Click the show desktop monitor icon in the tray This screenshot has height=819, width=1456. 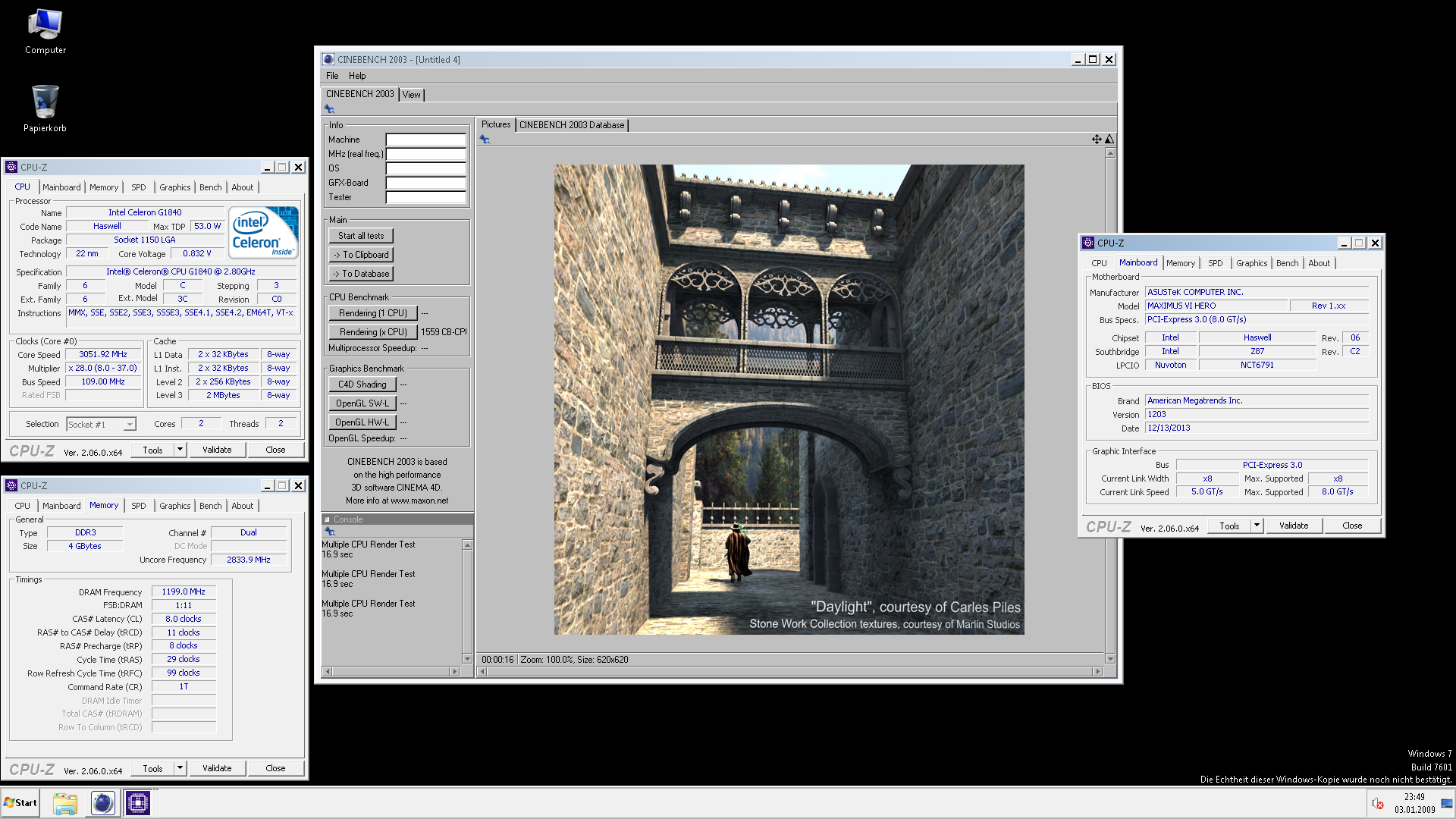coord(1447,803)
